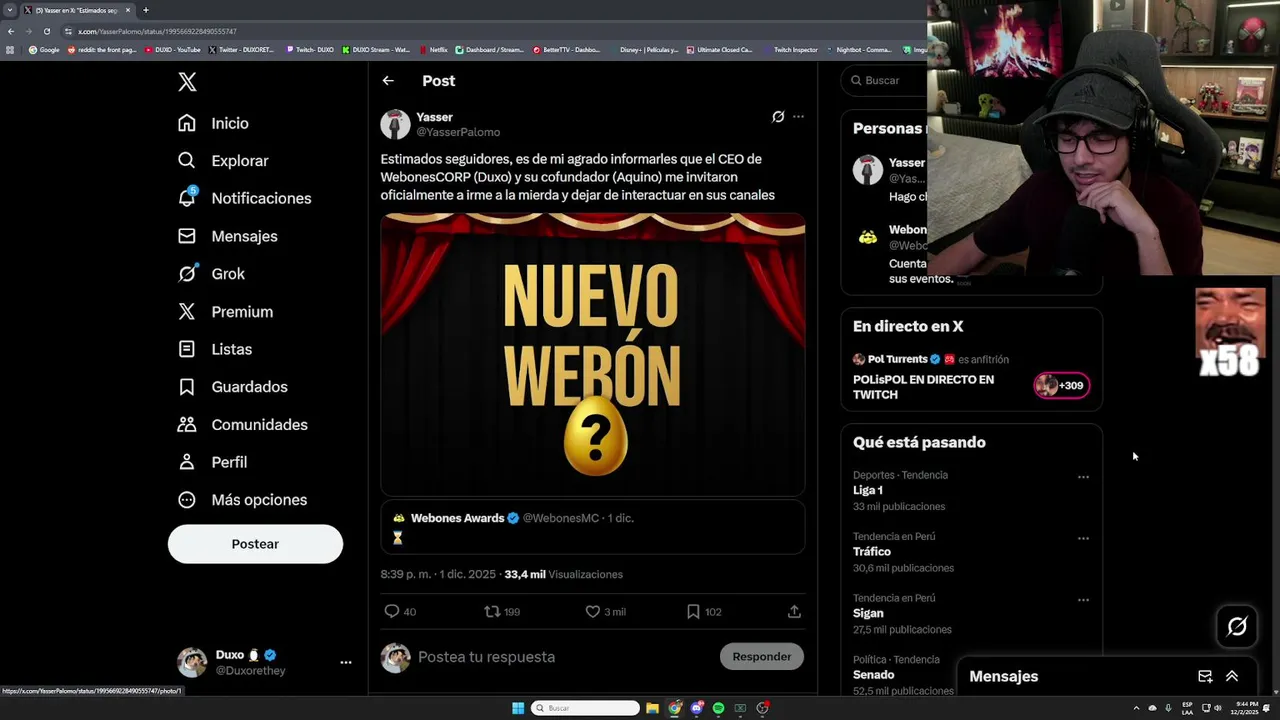Open the taskbar clock and date
This screenshot has height=720, width=1280.
pyautogui.click(x=1243, y=708)
